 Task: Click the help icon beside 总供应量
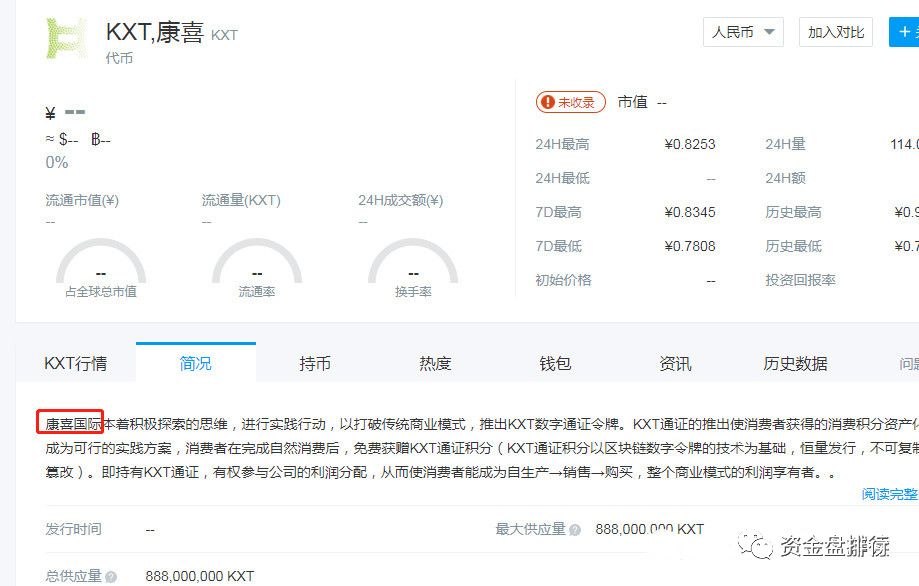(x=111, y=577)
